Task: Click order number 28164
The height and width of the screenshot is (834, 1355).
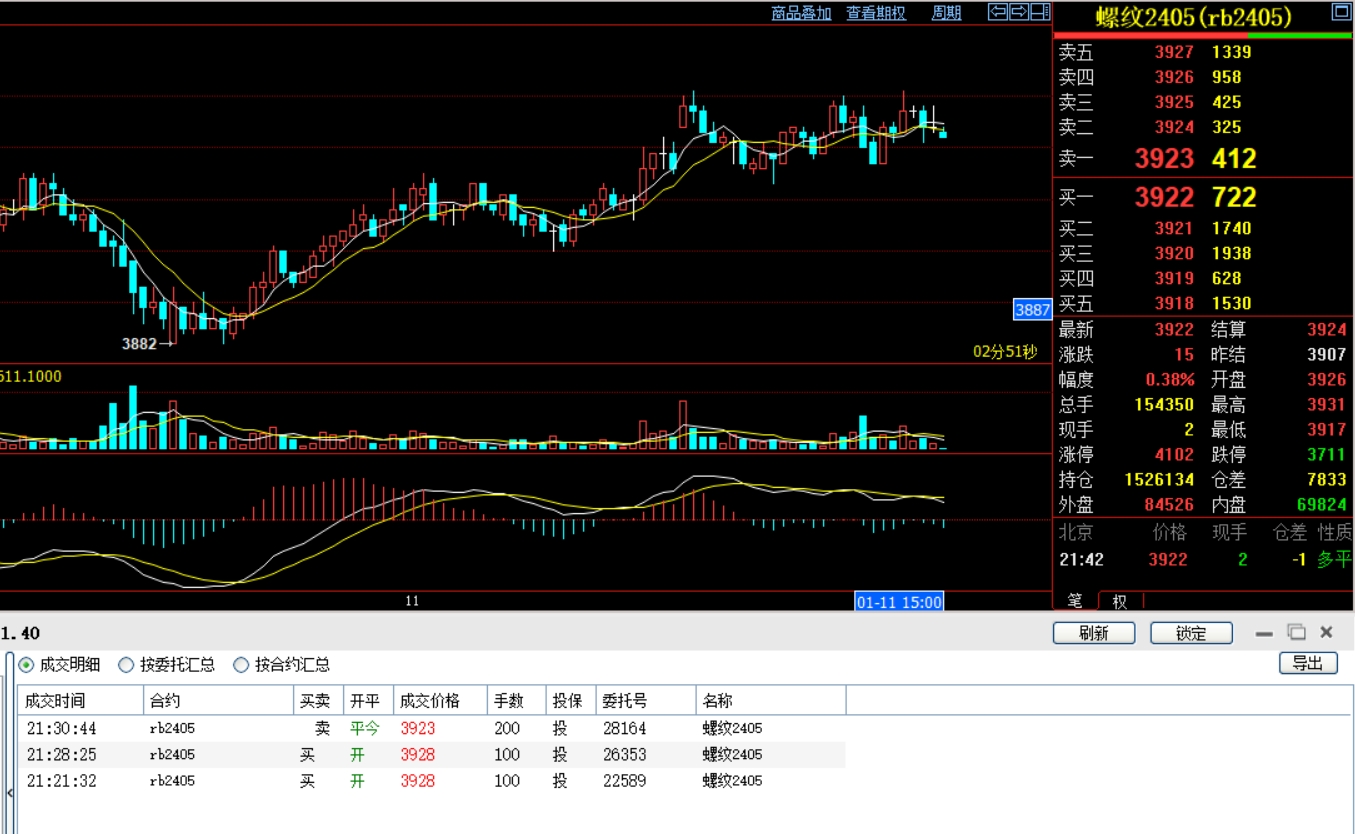Action: tap(624, 728)
